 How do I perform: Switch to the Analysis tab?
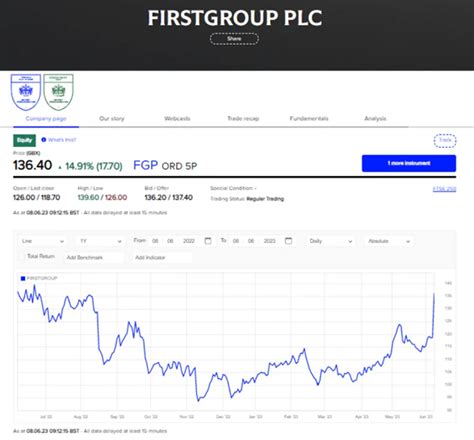375,119
